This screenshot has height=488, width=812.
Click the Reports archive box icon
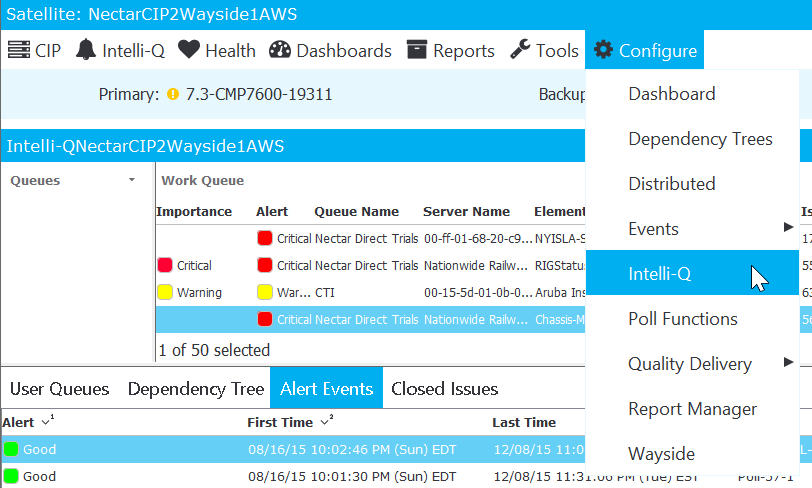(417, 50)
